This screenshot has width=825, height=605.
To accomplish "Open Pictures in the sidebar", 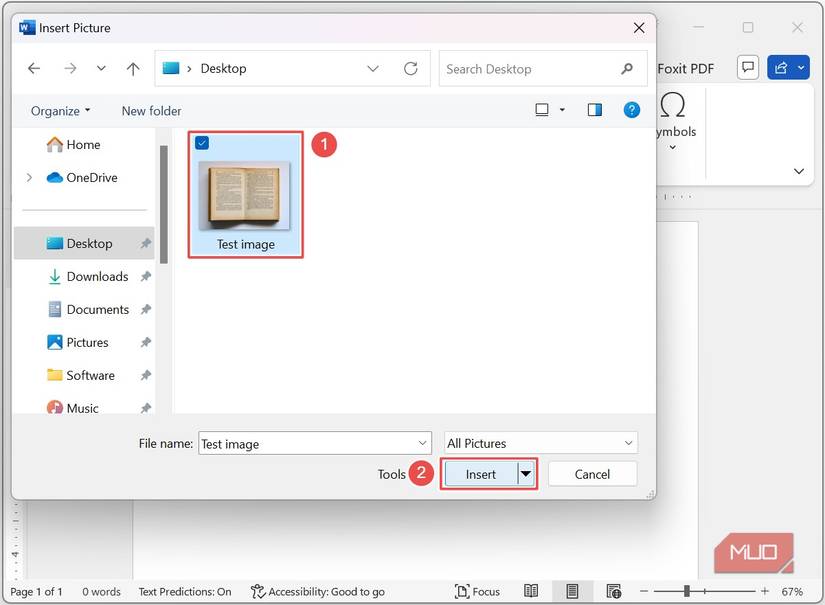I will tap(78, 342).
